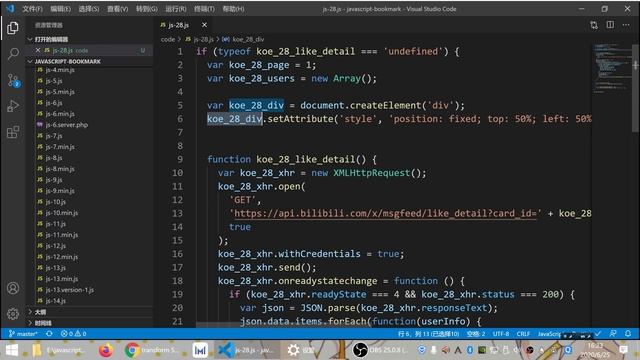640x360 pixels.
Task: Split the editor to the right
Action: (610, 25)
